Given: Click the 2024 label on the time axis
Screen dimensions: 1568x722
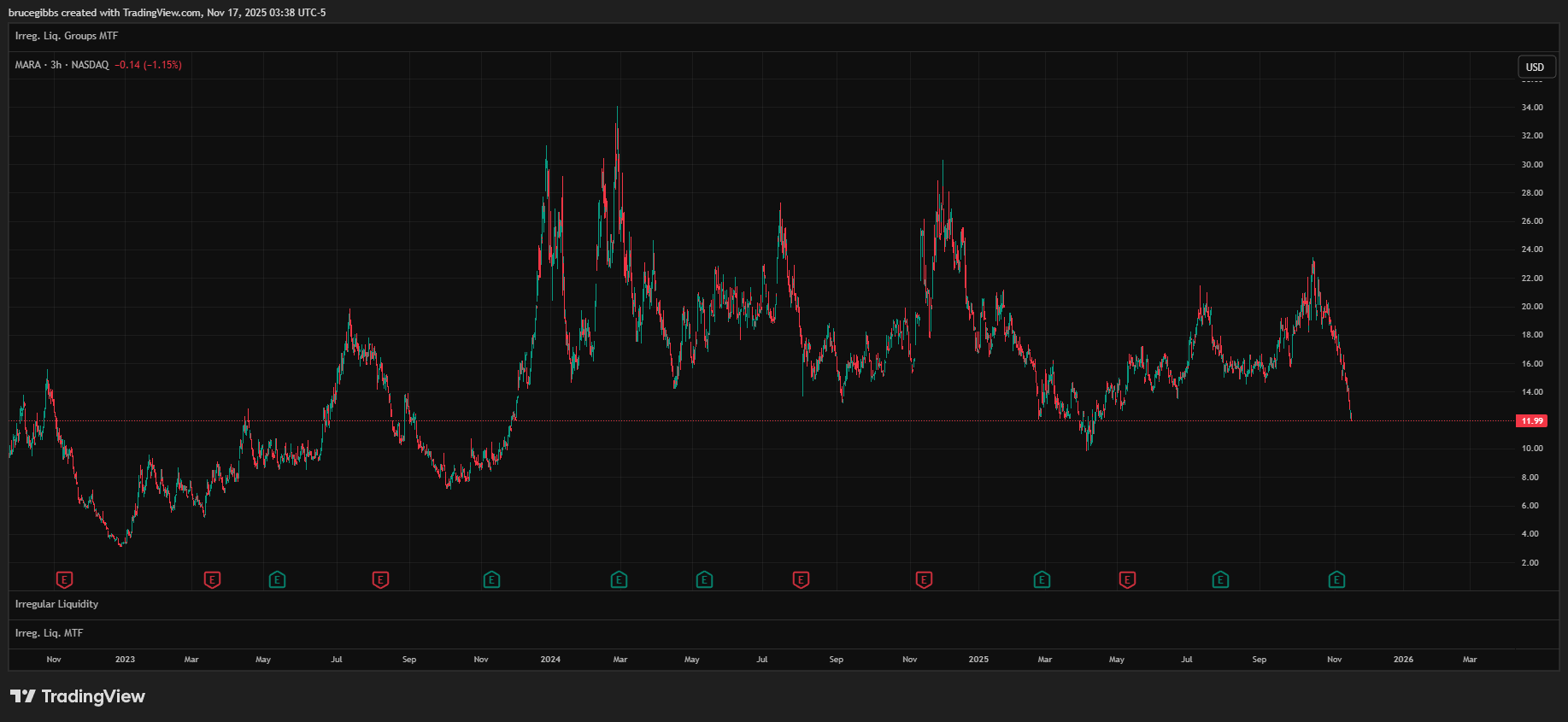Looking at the screenshot, I should 550,660.
